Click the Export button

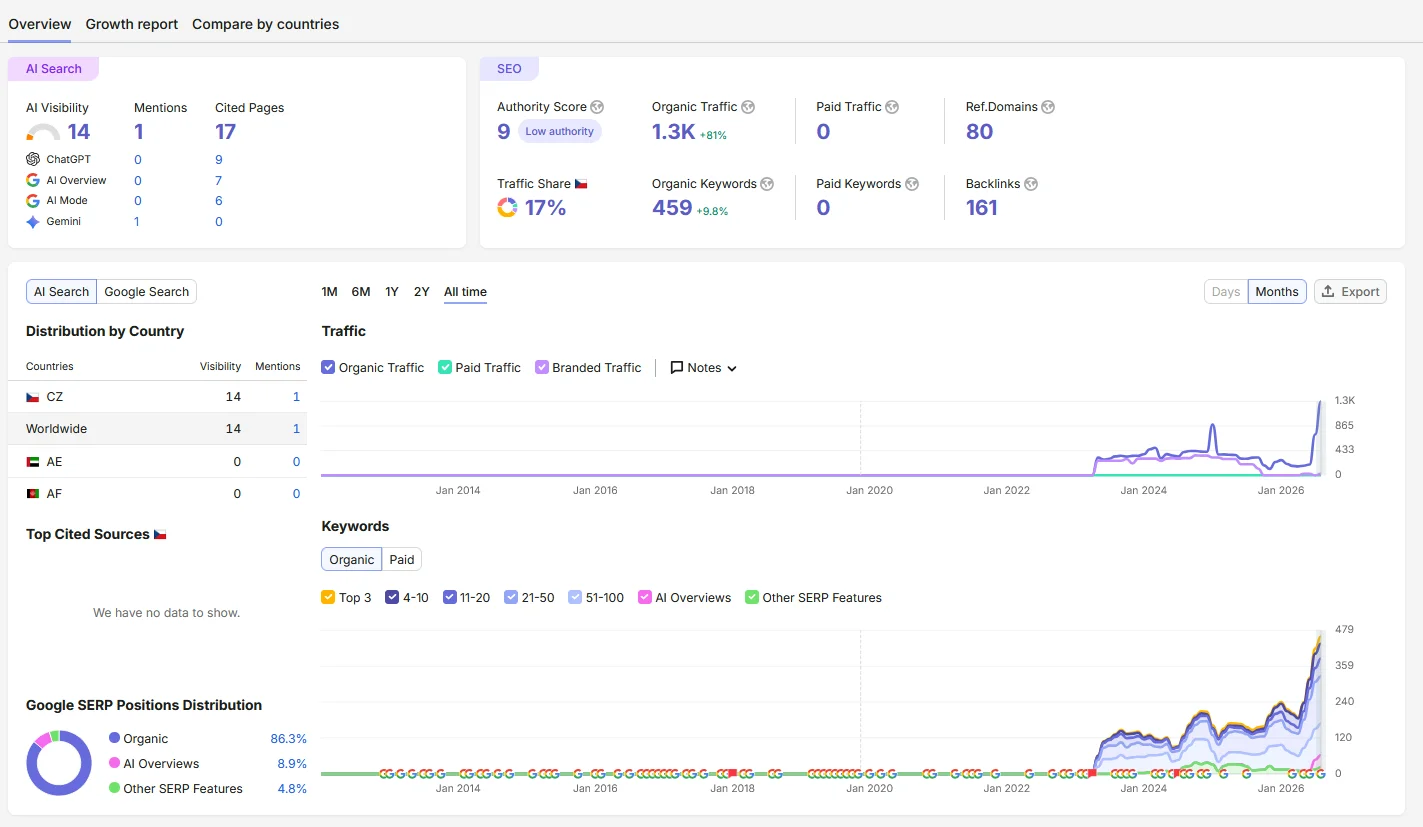click(1350, 292)
